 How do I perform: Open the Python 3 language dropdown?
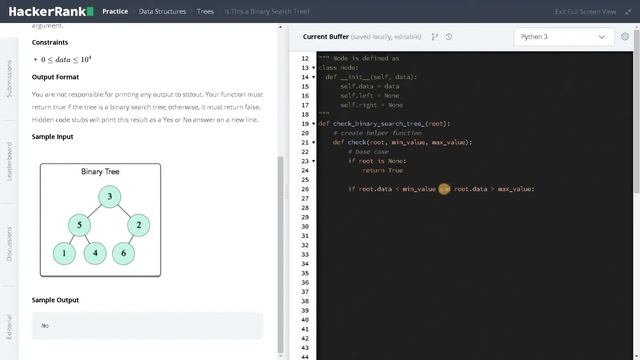pos(563,37)
